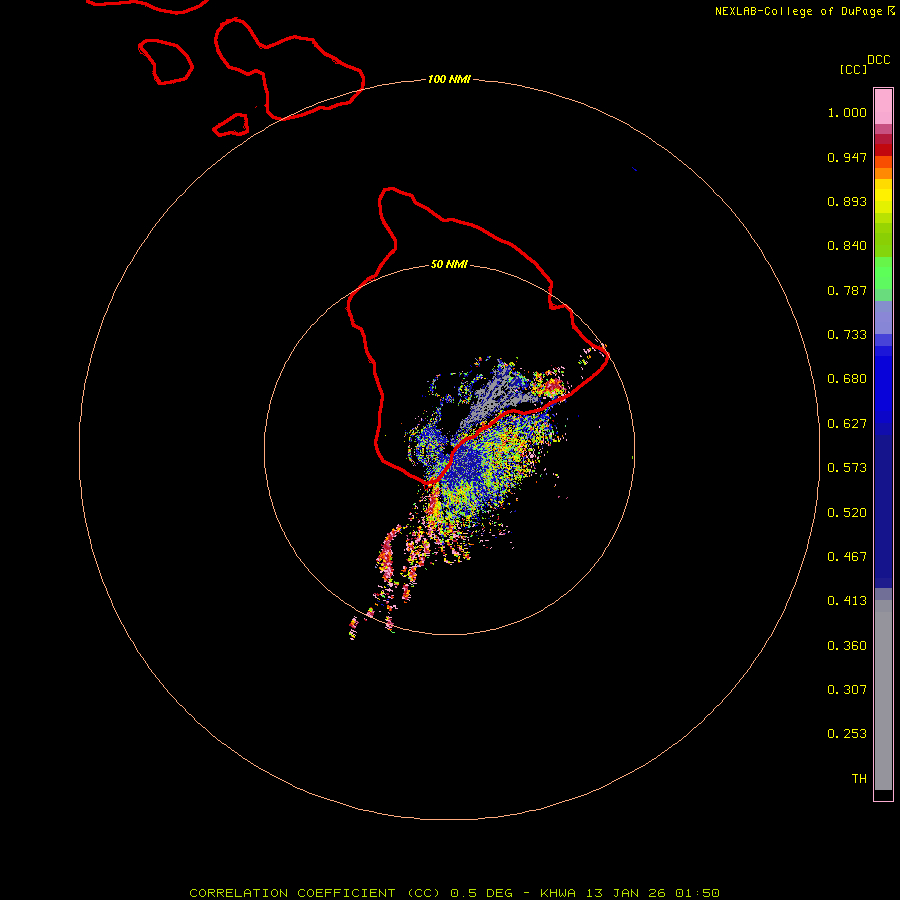Select the 0.307 legend value
This screenshot has width=900, height=900.
pyautogui.click(x=847, y=690)
